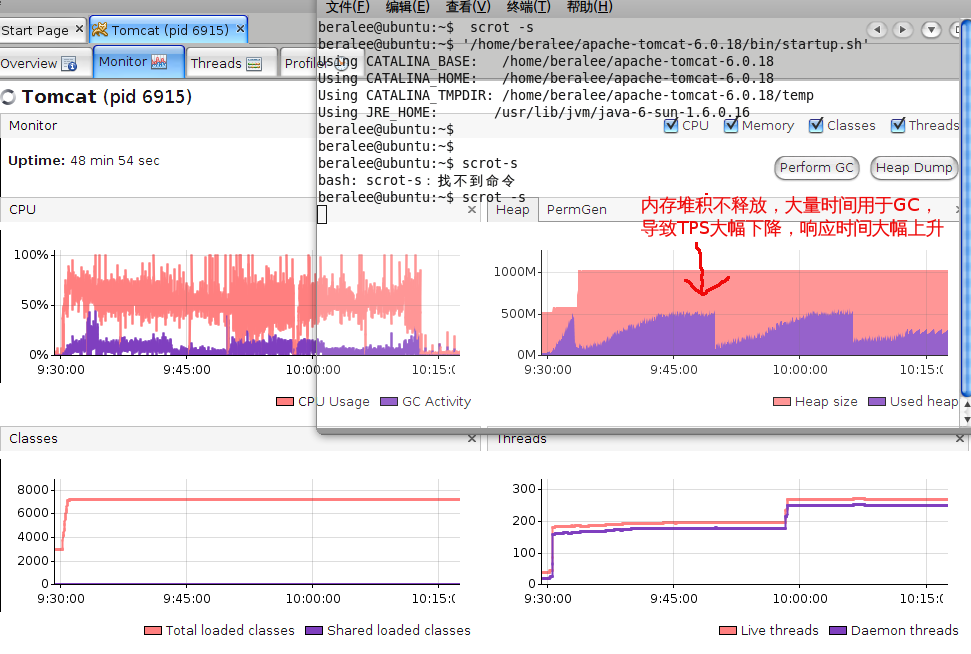This screenshot has height=654, width=971.
Task: Close the Threads chart panel
Action: (x=962, y=439)
